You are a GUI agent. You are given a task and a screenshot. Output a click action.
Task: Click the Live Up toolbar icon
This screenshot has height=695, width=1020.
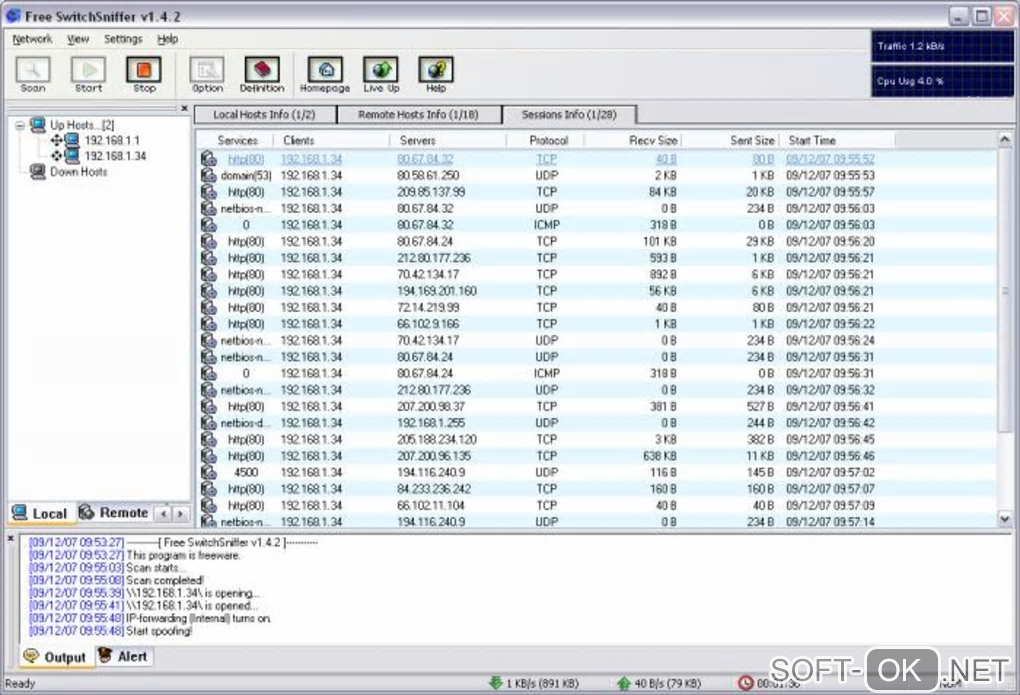point(381,74)
